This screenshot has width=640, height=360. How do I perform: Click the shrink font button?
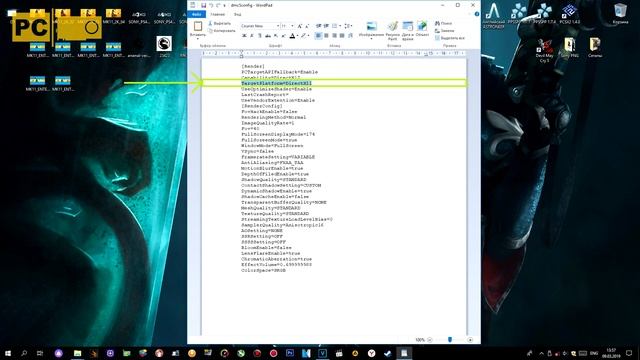pos(307,26)
